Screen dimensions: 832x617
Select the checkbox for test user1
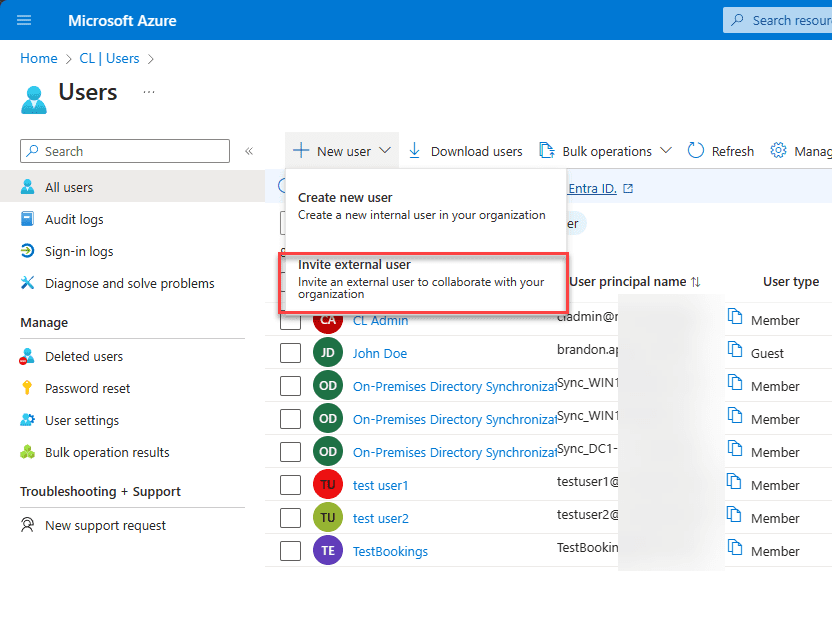(290, 485)
